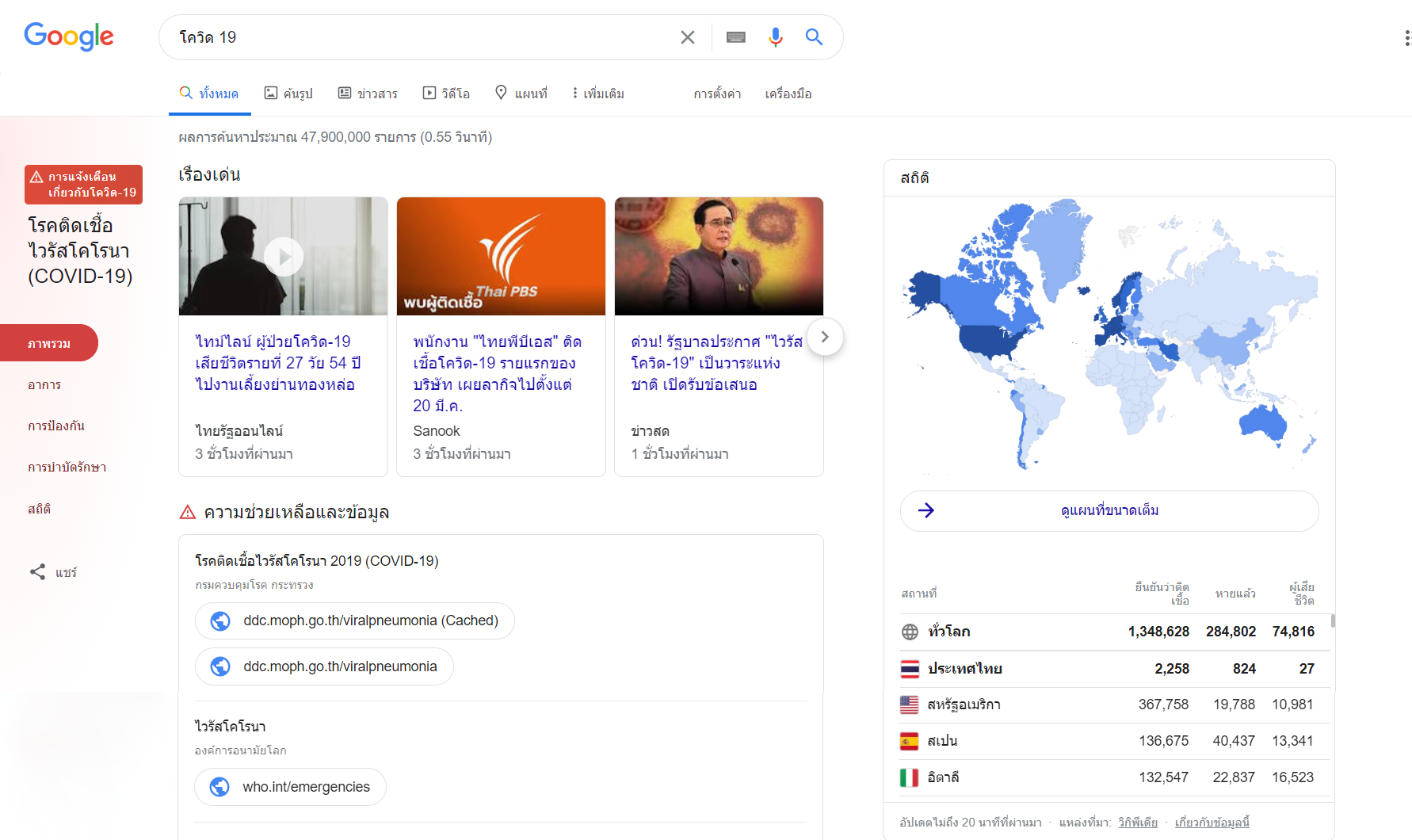Switch to the ข่าวสาร news tab
The width and height of the screenshot is (1412, 840).
[368, 94]
